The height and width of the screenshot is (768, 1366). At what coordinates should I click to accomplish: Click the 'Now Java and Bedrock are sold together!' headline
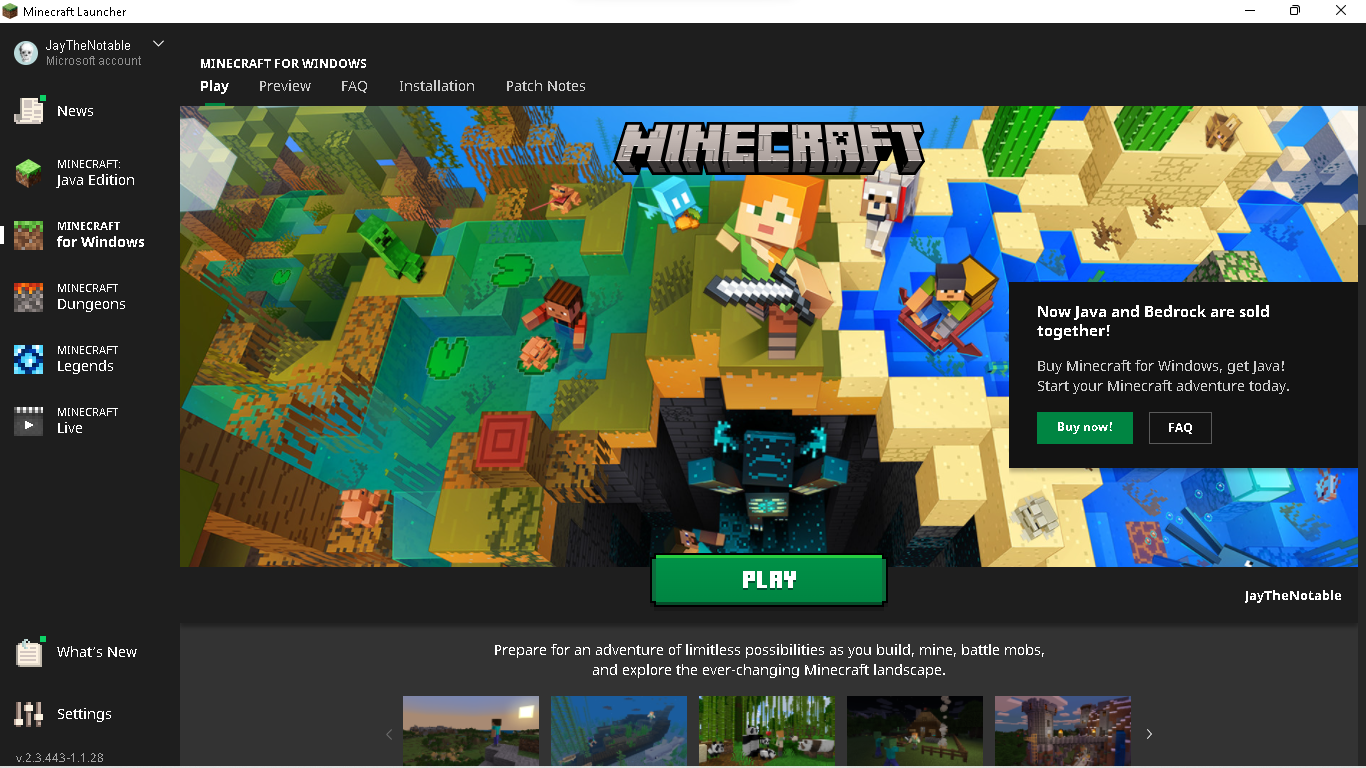click(1153, 321)
